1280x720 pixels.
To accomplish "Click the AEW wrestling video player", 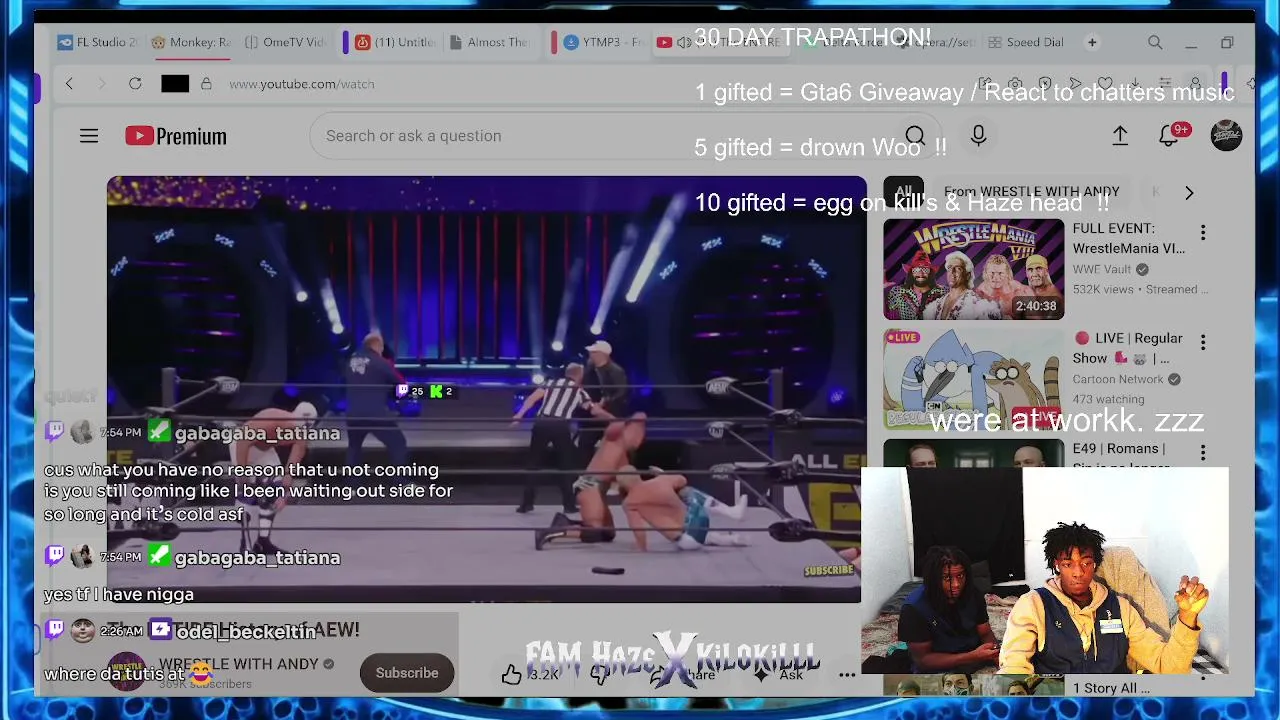I will (x=486, y=389).
